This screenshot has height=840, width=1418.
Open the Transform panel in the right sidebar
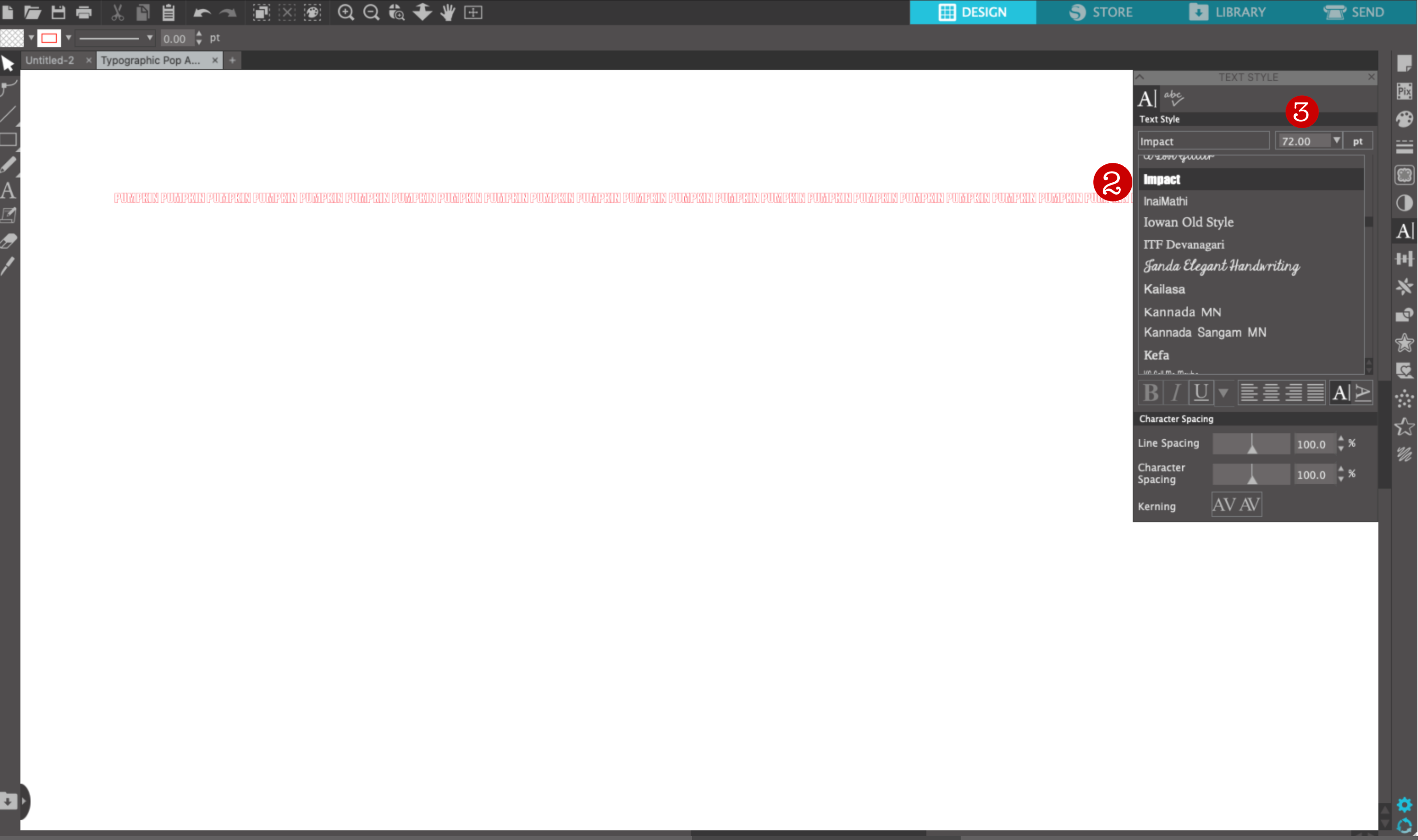(x=1405, y=259)
